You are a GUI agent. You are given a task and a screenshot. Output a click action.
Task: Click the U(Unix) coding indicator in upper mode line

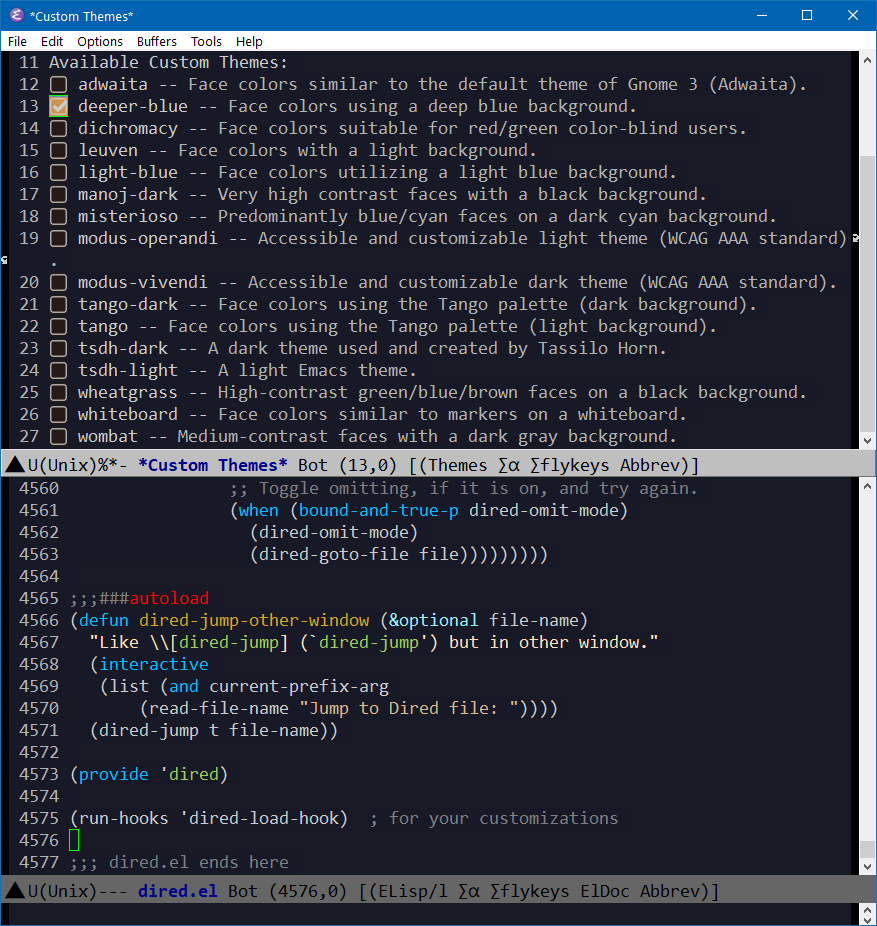point(62,465)
